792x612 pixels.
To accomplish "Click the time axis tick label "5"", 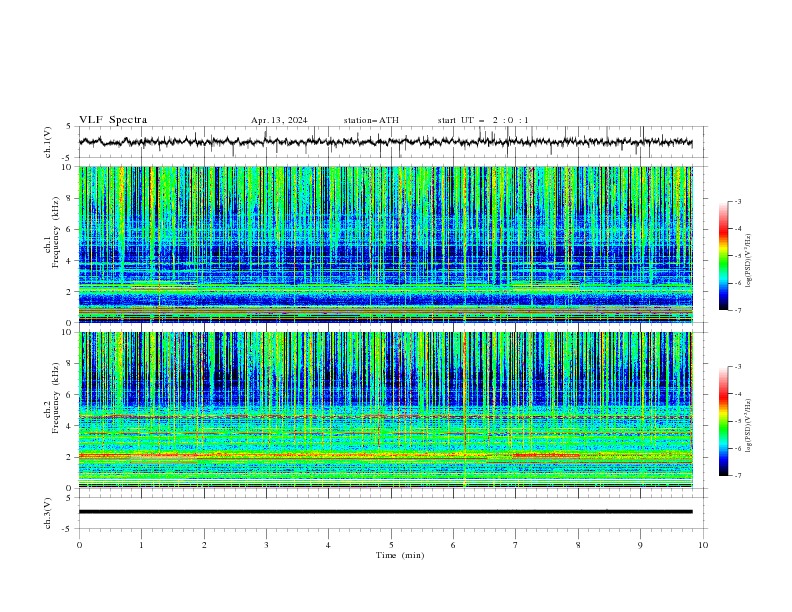I will pyautogui.click(x=391, y=545).
